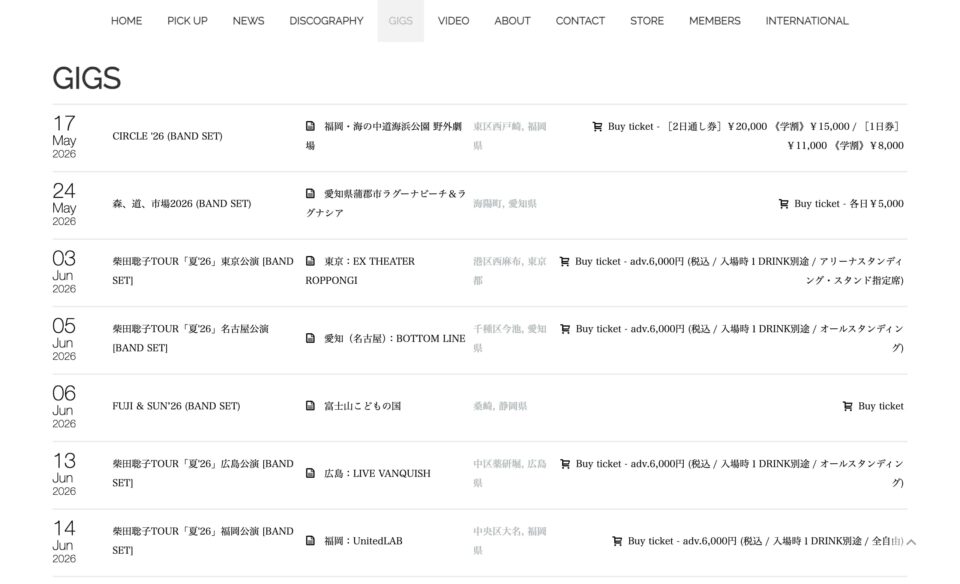Buy ticket for Fukuoka UnitedLAB show
Screen dimensions: 960x584
click(758, 541)
